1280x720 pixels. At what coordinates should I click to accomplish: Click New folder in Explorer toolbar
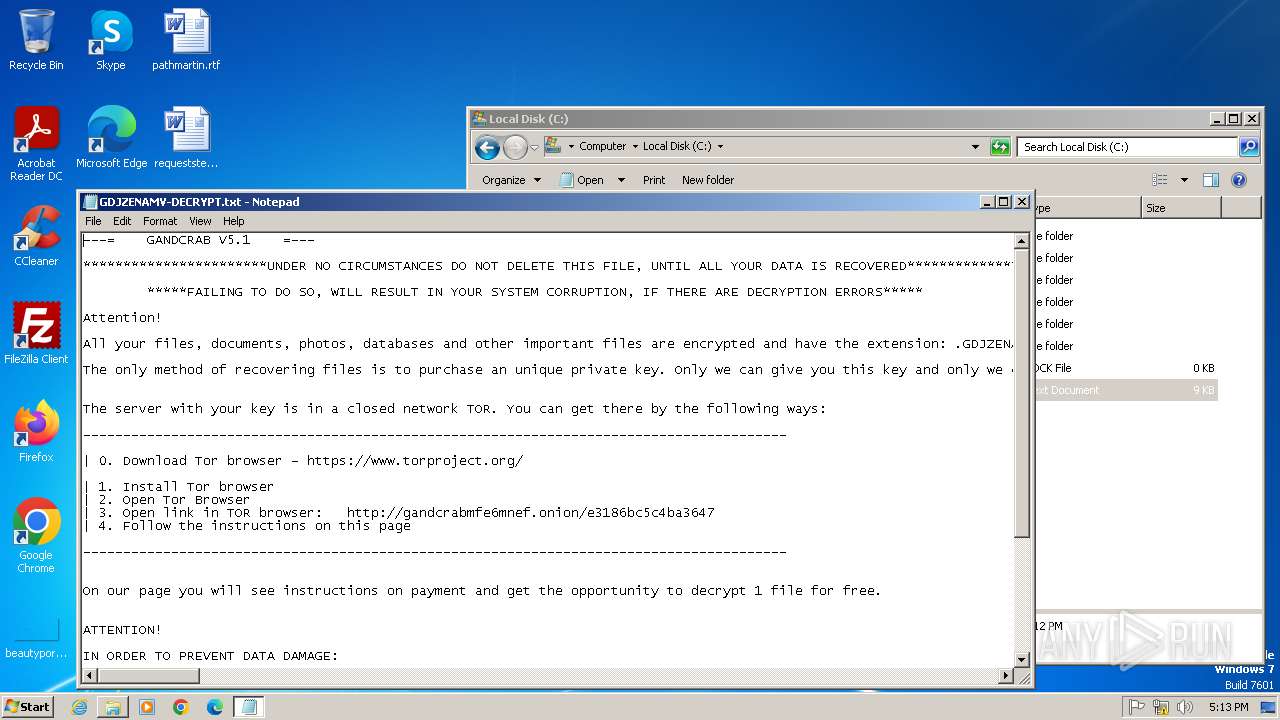(708, 180)
